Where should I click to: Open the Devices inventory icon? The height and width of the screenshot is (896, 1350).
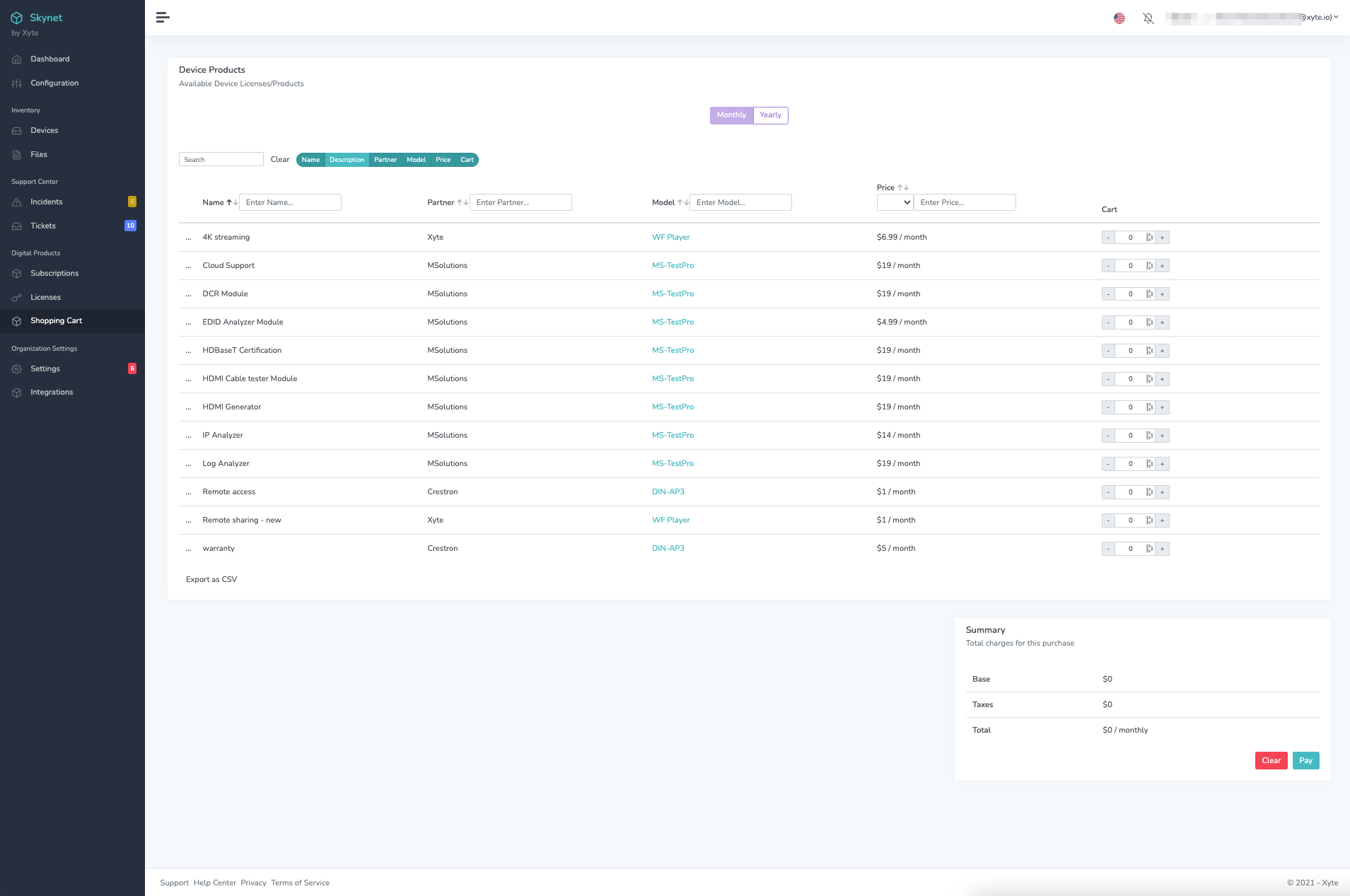(x=17, y=131)
